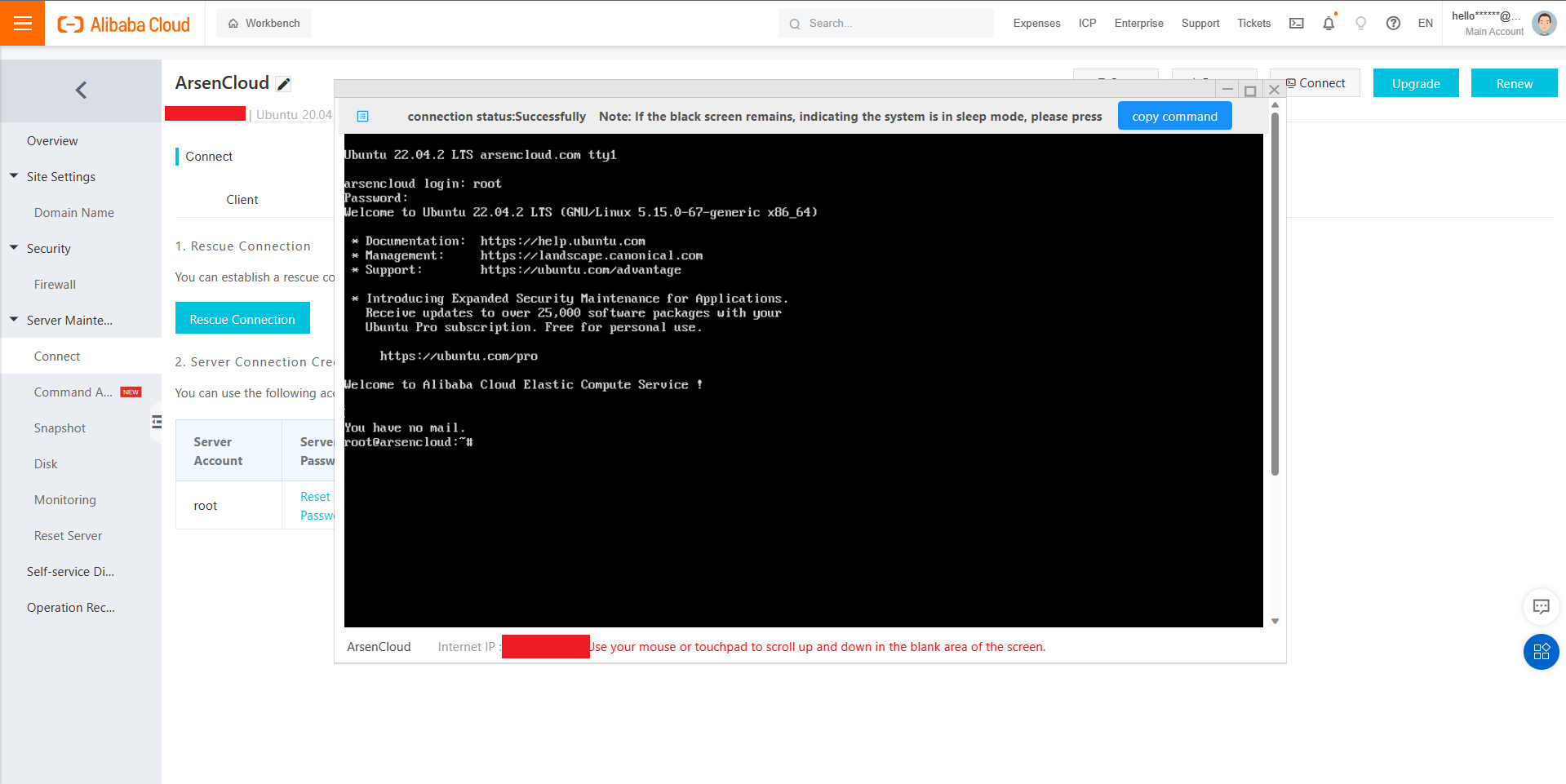Maximize the terminal dialog window
The width and height of the screenshot is (1566, 784).
1250,90
